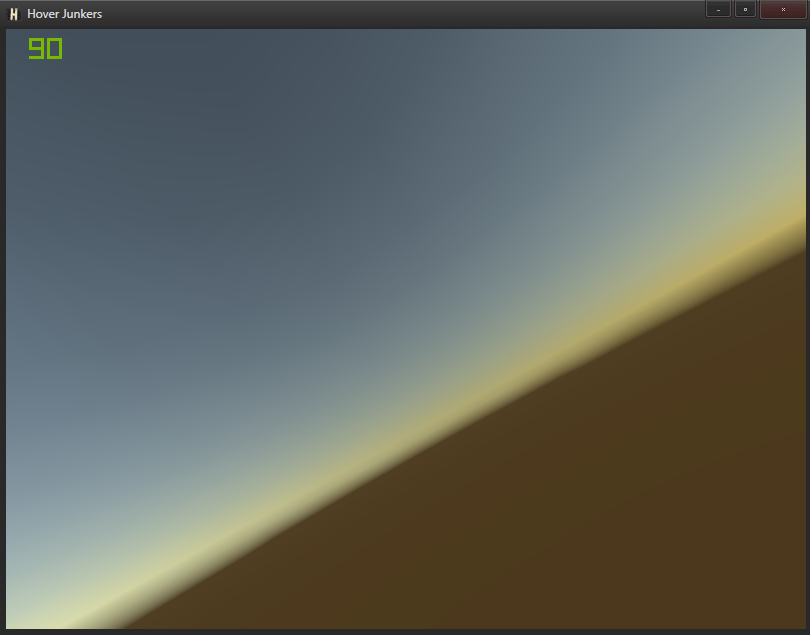Minimize the Hover Junkers window
This screenshot has width=810, height=635.
[x=718, y=9]
